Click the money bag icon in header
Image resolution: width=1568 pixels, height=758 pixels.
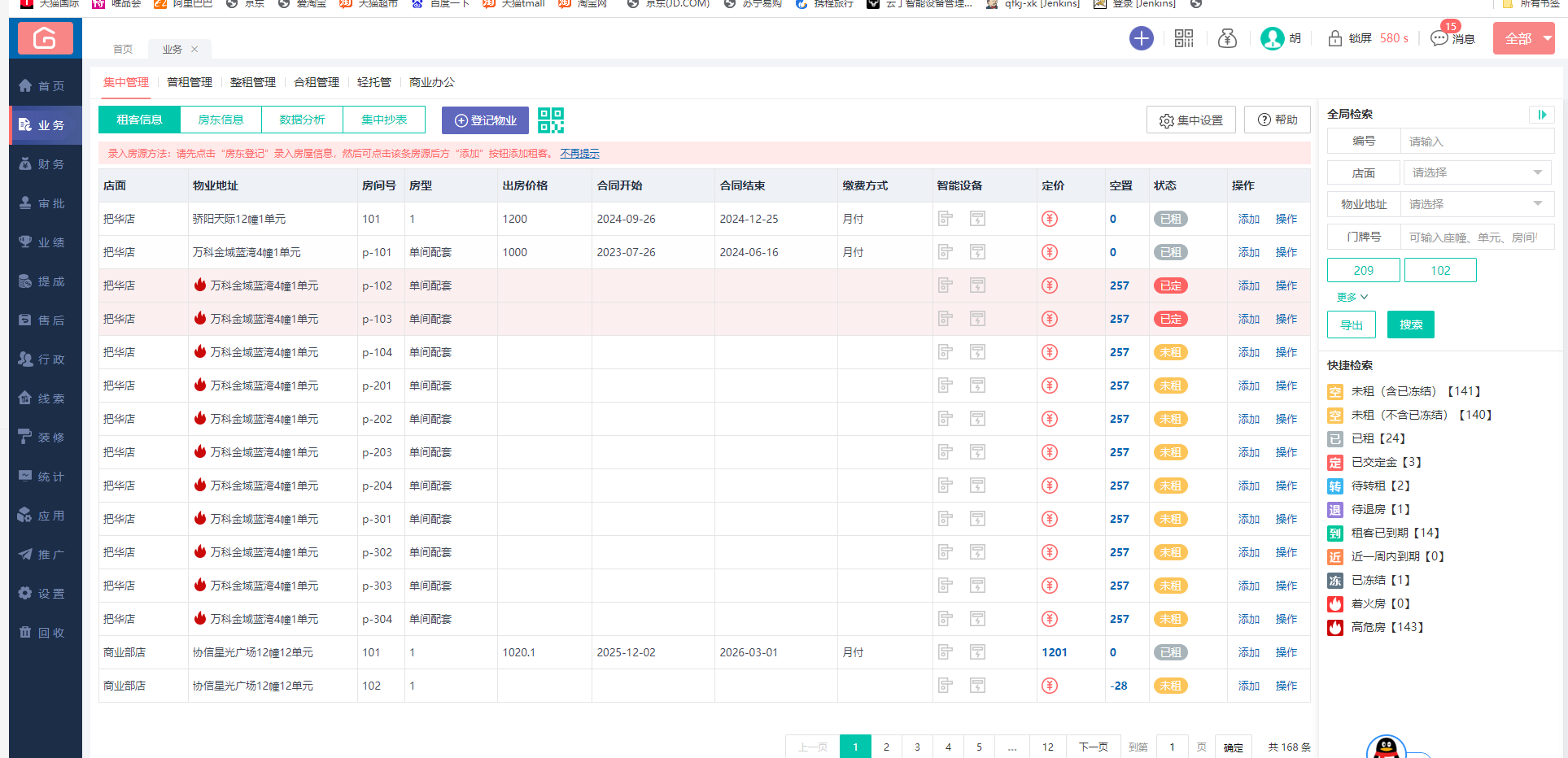pos(1227,38)
